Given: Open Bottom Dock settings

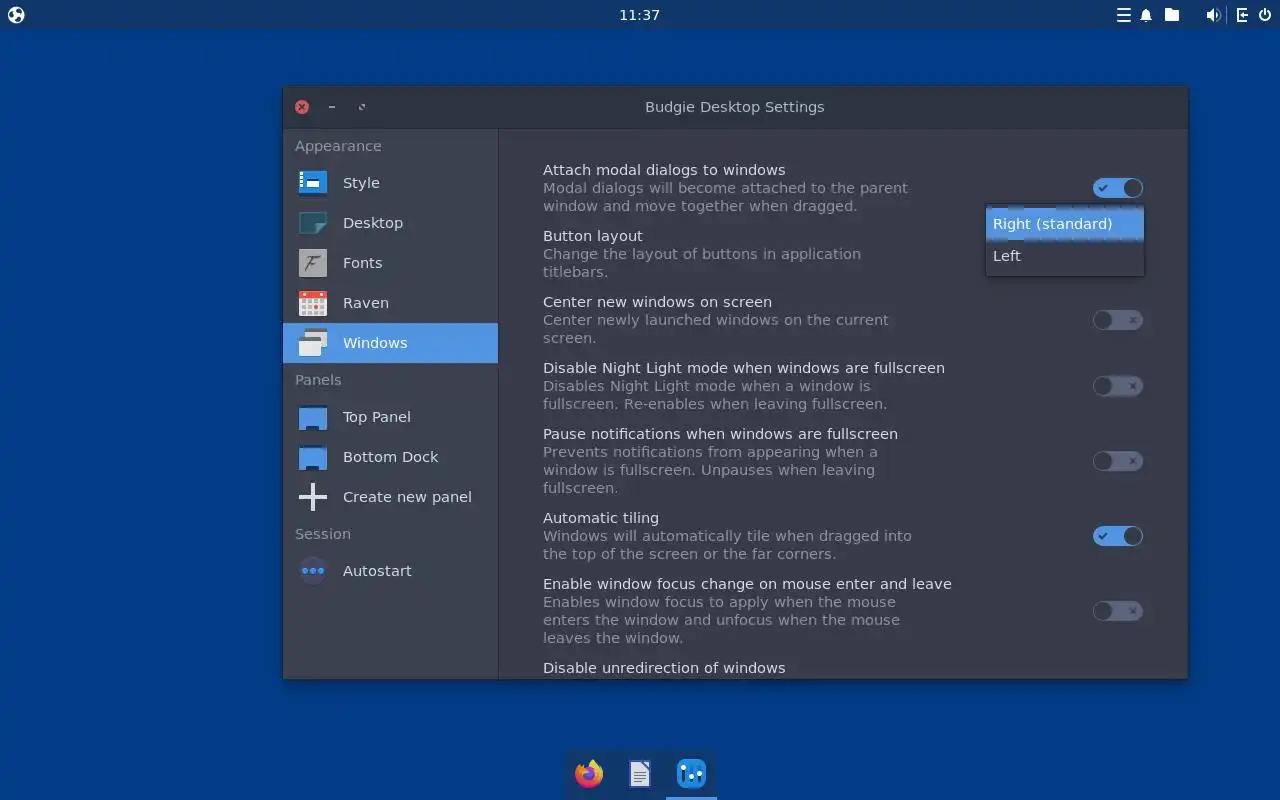Looking at the screenshot, I should click(390, 457).
